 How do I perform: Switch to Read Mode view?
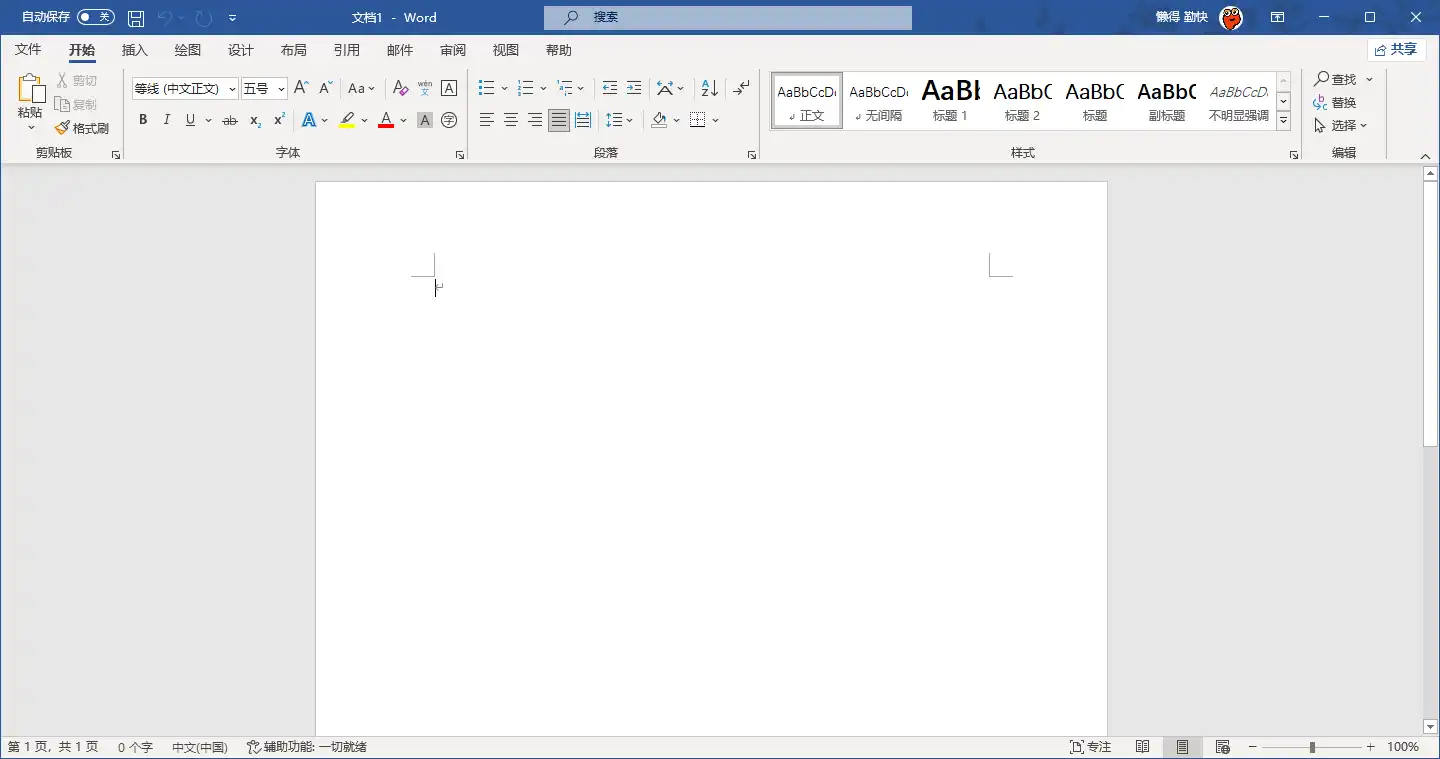pos(1143,747)
